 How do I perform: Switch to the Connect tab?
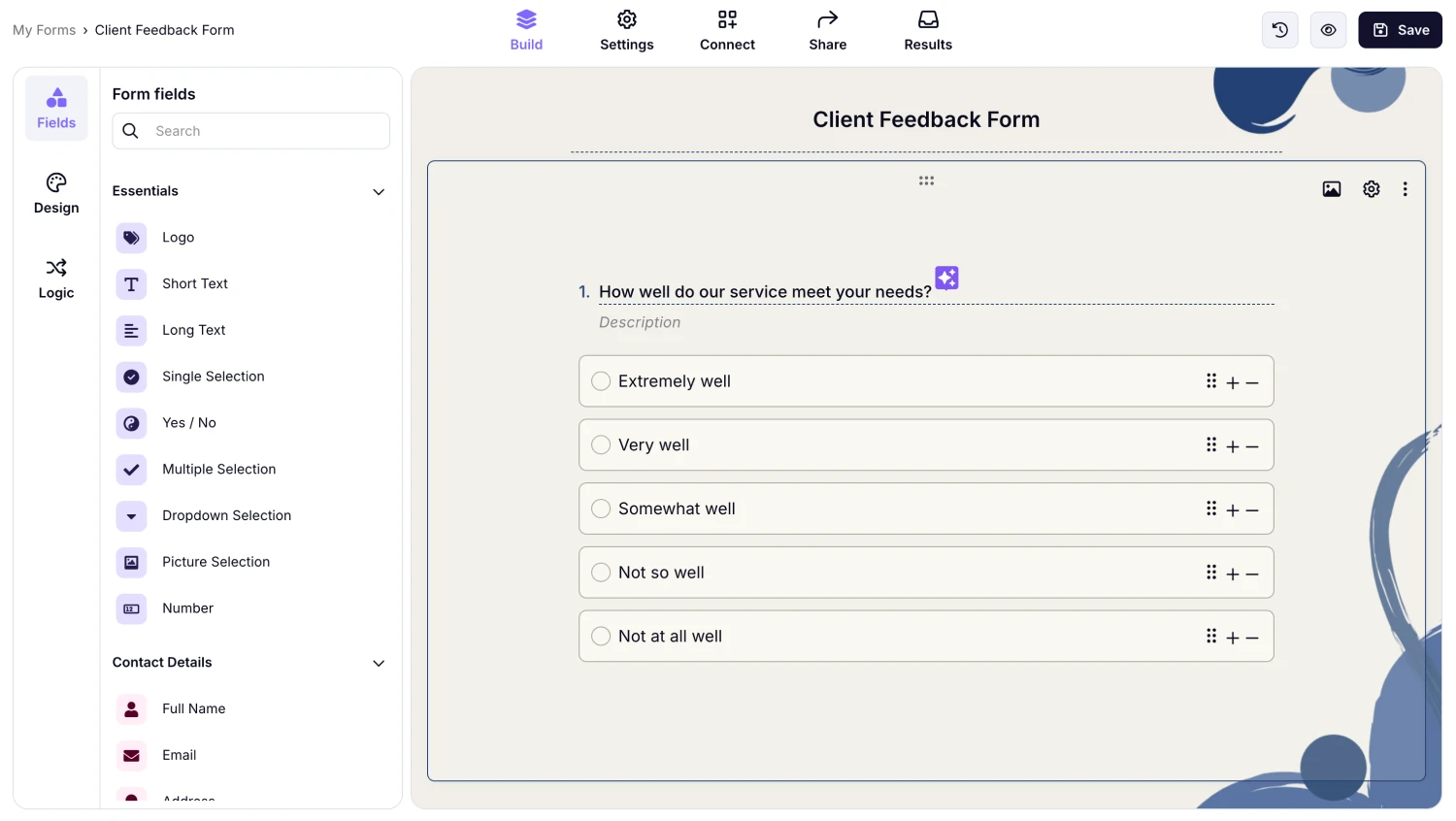point(727,30)
